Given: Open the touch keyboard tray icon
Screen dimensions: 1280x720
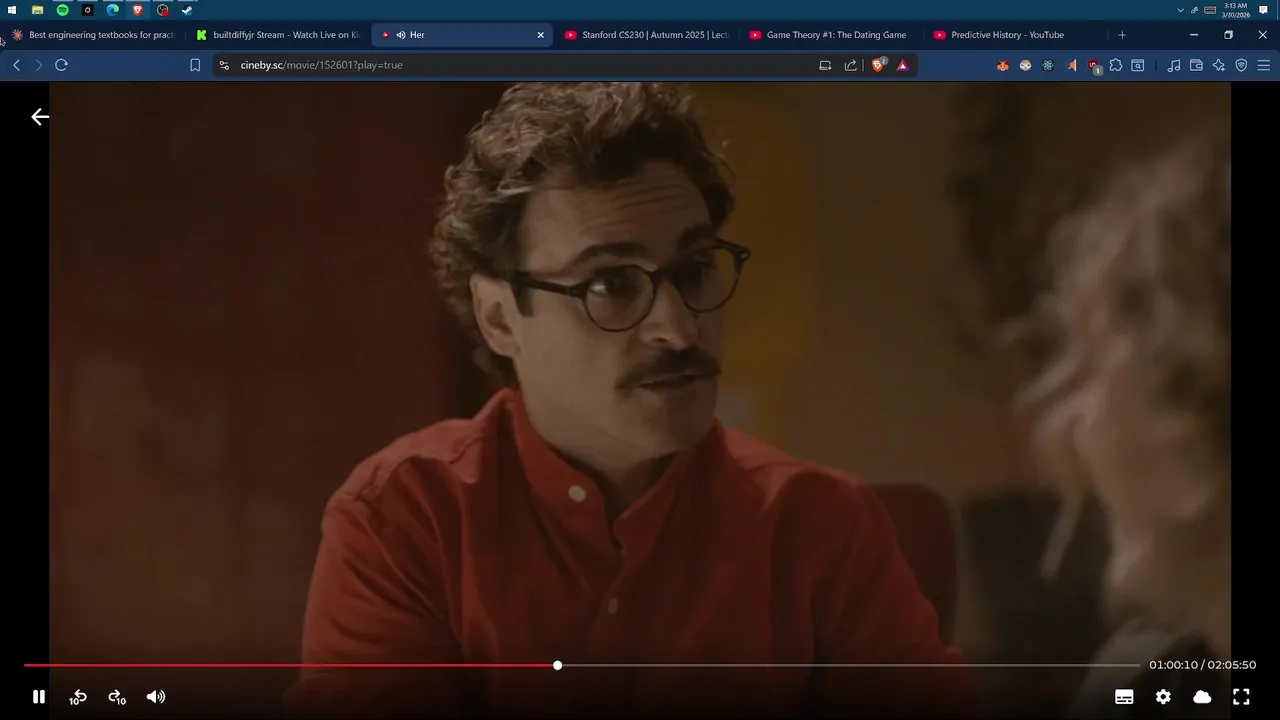Looking at the screenshot, I should (1210, 10).
